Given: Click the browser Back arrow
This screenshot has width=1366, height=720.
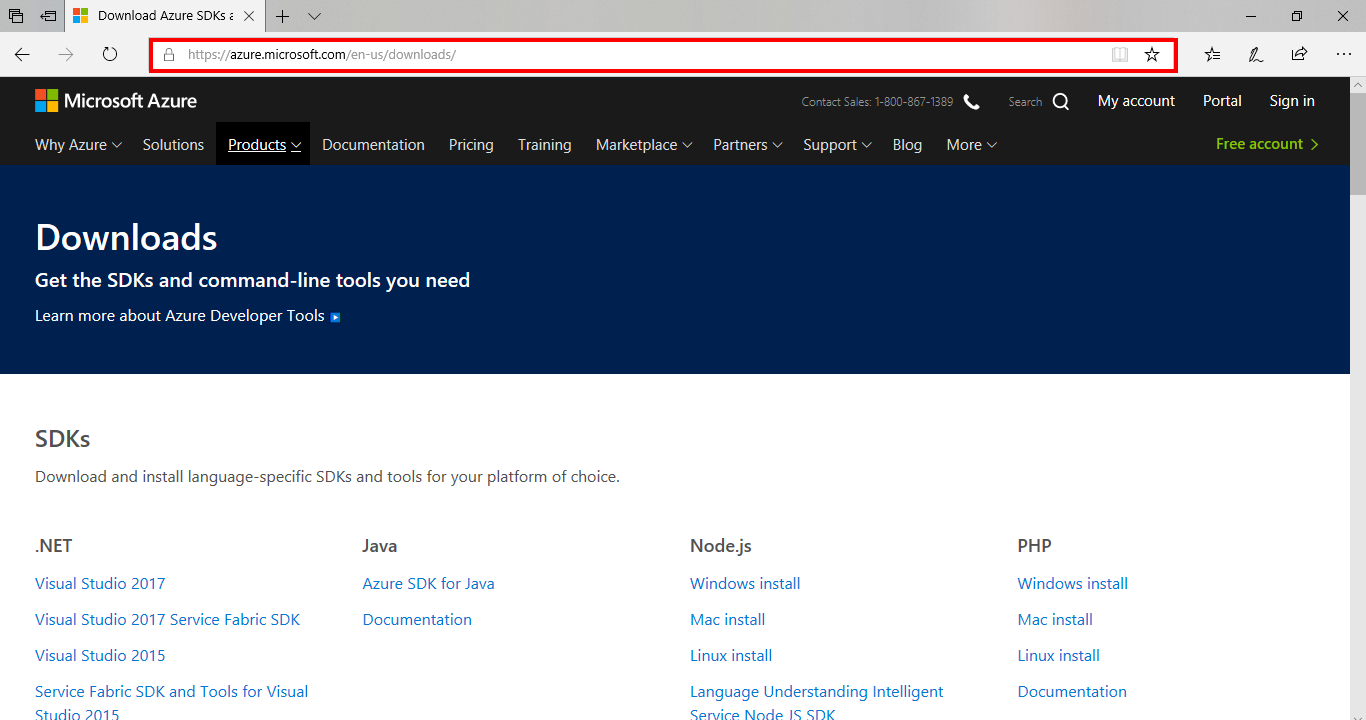Looking at the screenshot, I should 22,55.
